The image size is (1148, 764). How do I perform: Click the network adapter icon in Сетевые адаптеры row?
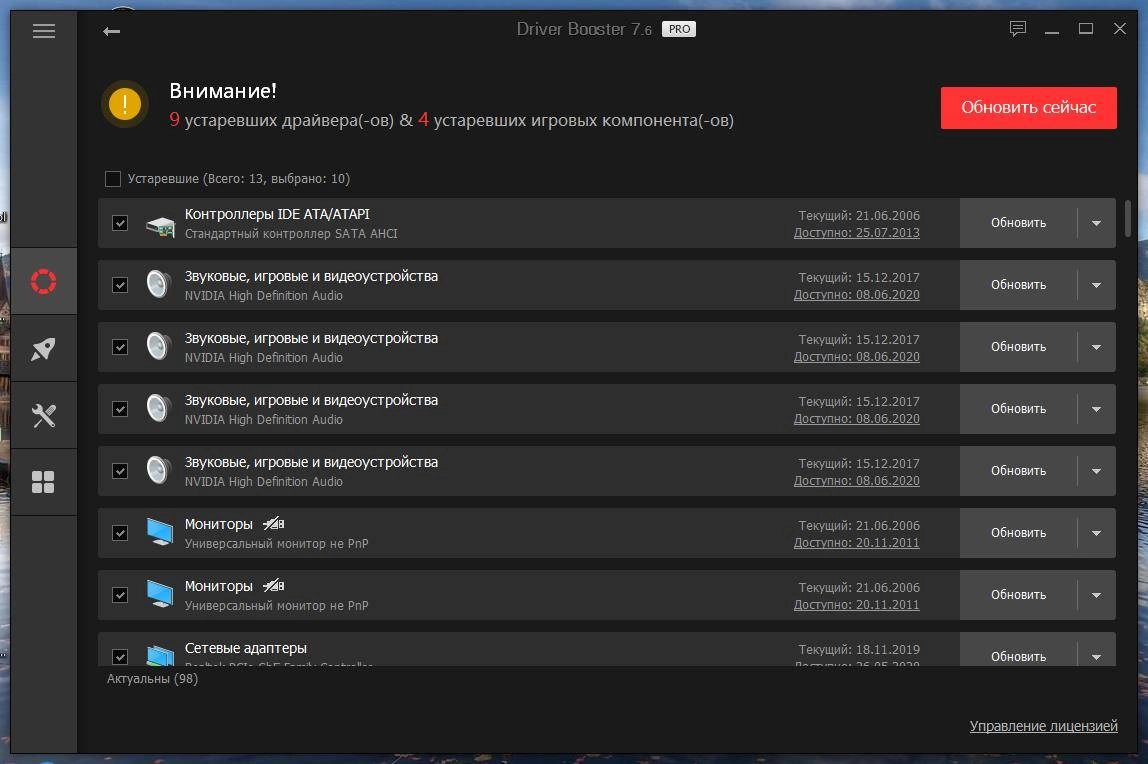[x=160, y=655]
